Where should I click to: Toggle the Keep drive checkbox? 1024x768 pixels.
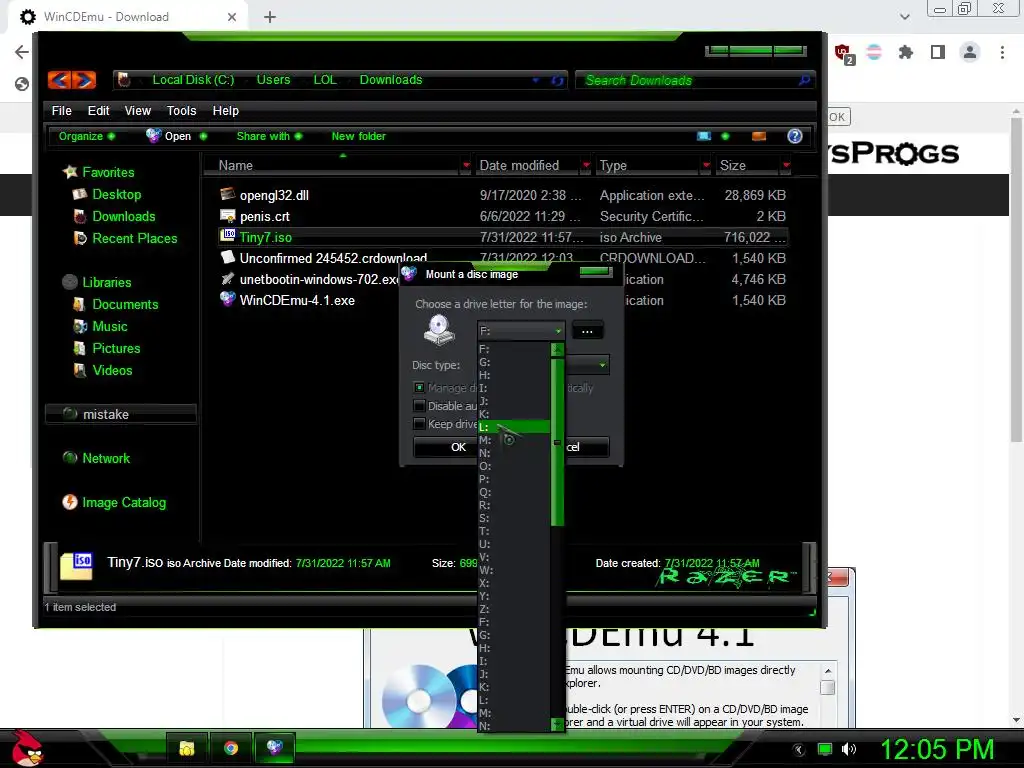(x=419, y=424)
